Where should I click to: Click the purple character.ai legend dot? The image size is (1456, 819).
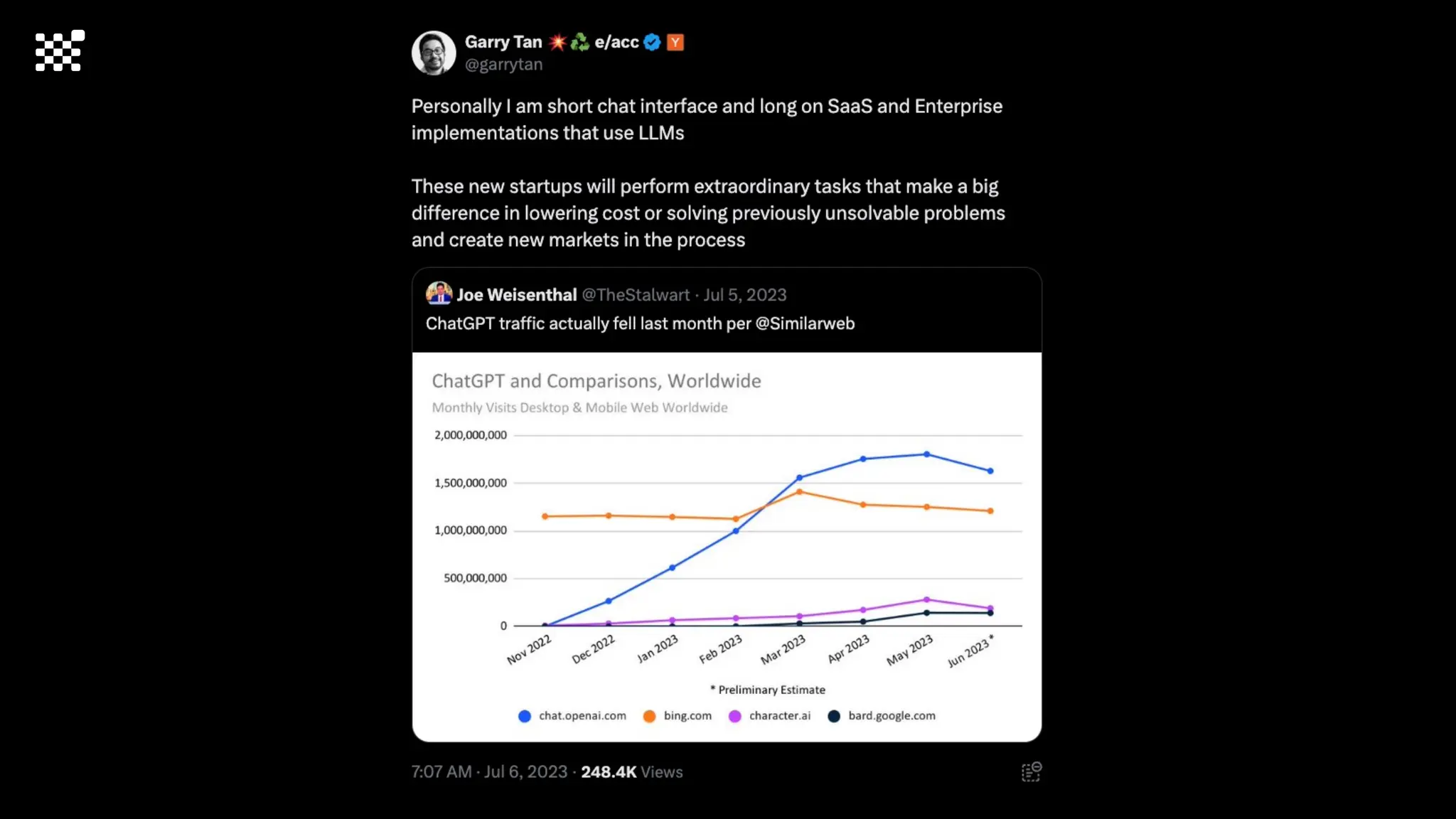(x=734, y=717)
